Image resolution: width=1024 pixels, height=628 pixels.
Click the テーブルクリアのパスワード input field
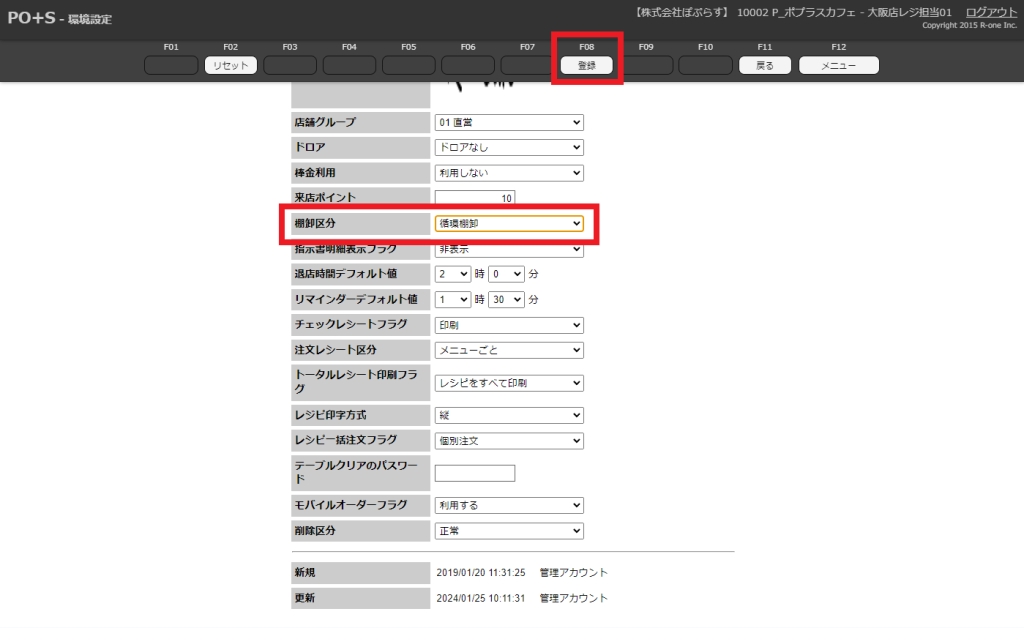coord(475,473)
